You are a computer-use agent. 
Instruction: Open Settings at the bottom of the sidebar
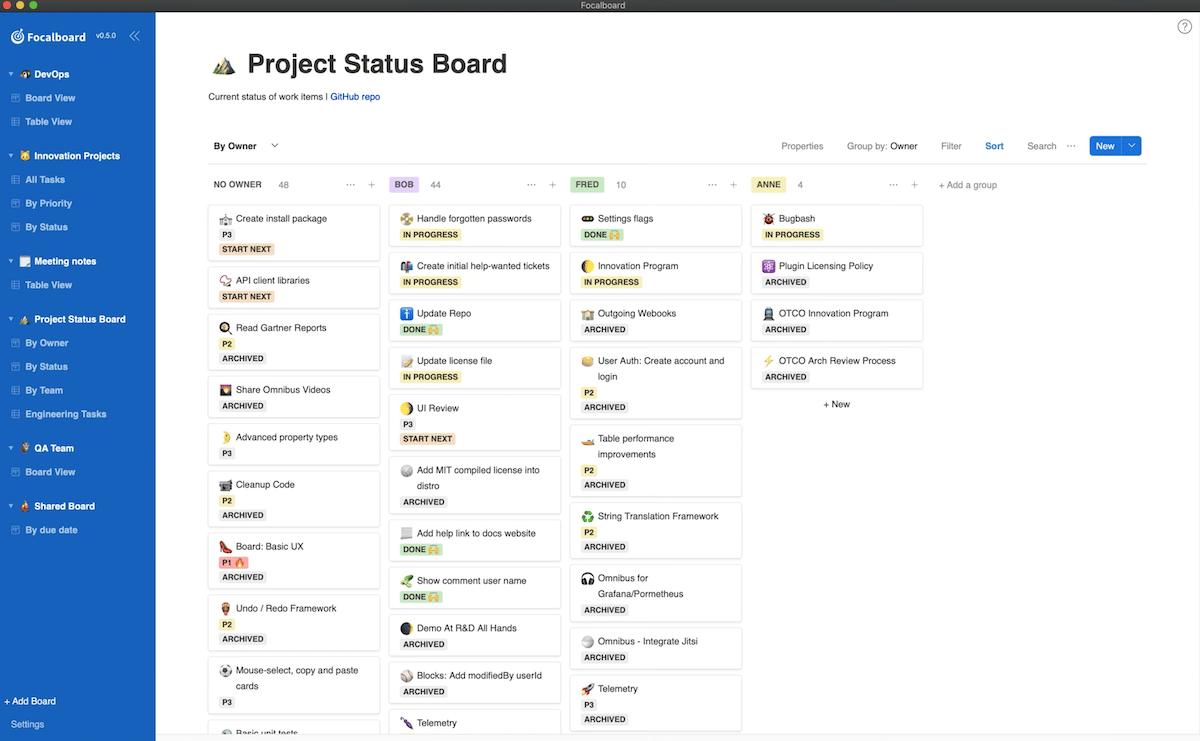(27, 724)
